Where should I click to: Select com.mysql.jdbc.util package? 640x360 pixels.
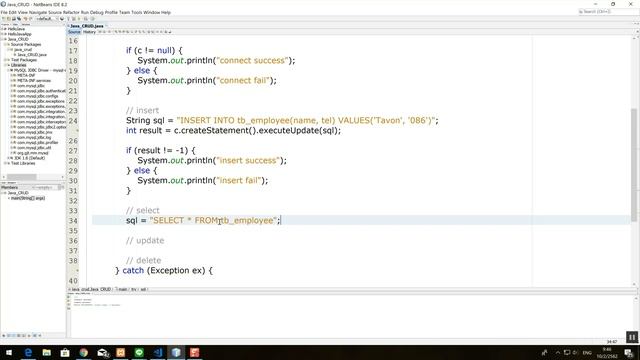[x=34, y=148]
